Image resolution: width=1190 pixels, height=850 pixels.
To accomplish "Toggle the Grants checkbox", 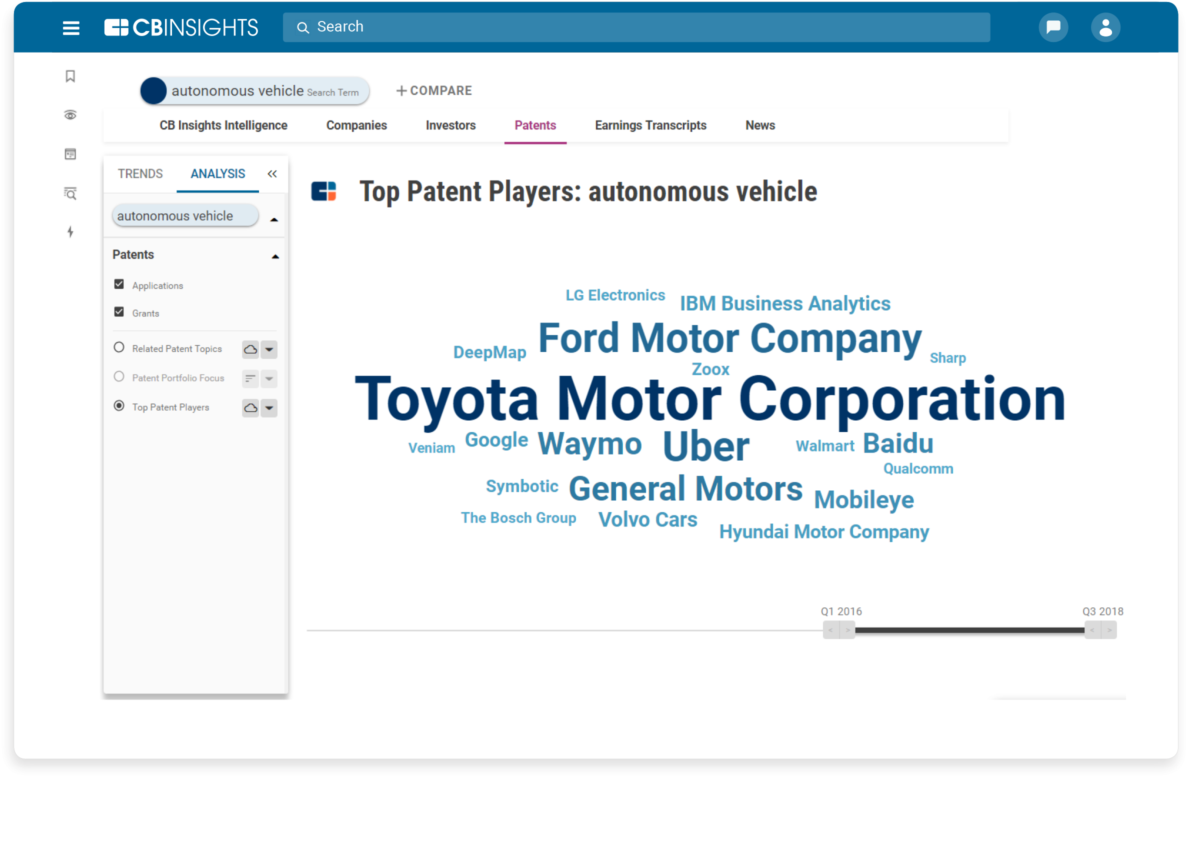I will pos(119,312).
